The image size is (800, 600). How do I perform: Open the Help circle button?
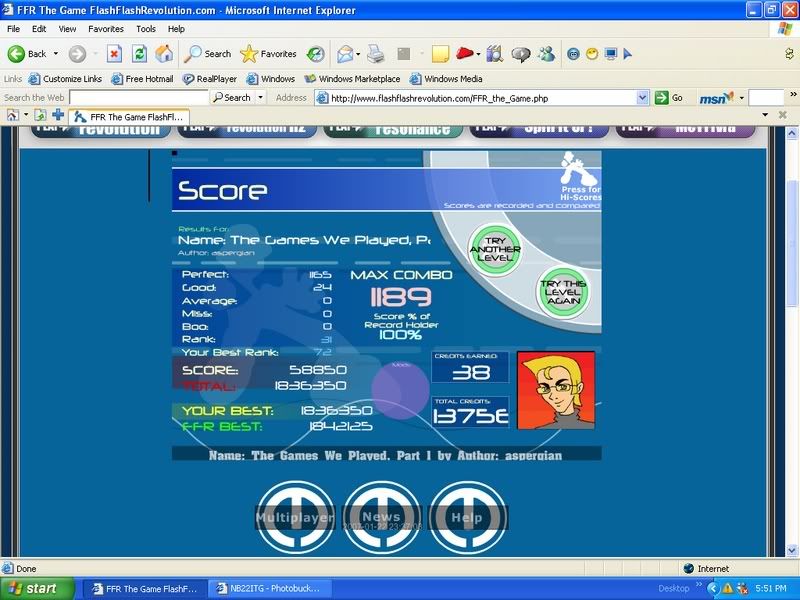tap(466, 517)
